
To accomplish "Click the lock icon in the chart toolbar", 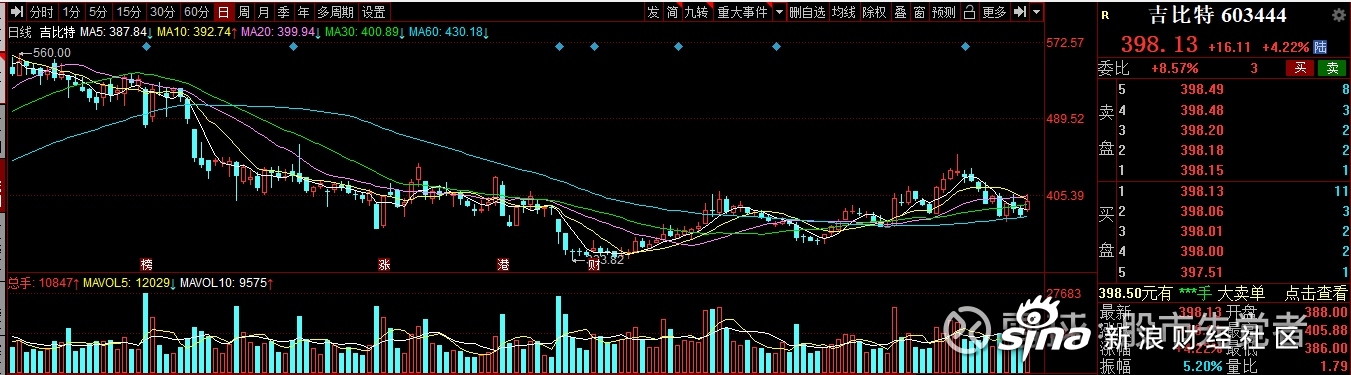I will pyautogui.click(x=969, y=12).
